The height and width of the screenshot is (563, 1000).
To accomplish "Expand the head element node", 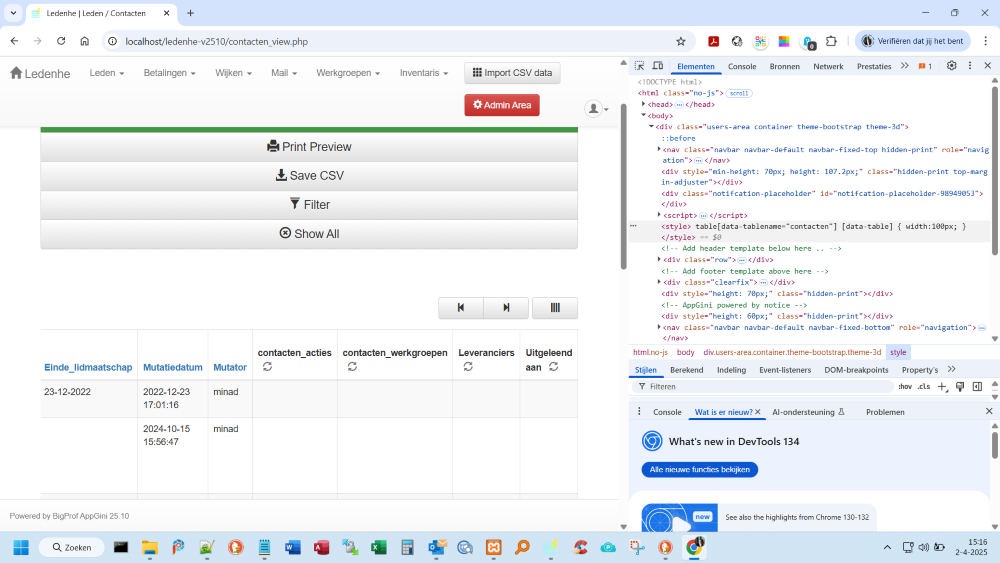I will [x=643, y=104].
